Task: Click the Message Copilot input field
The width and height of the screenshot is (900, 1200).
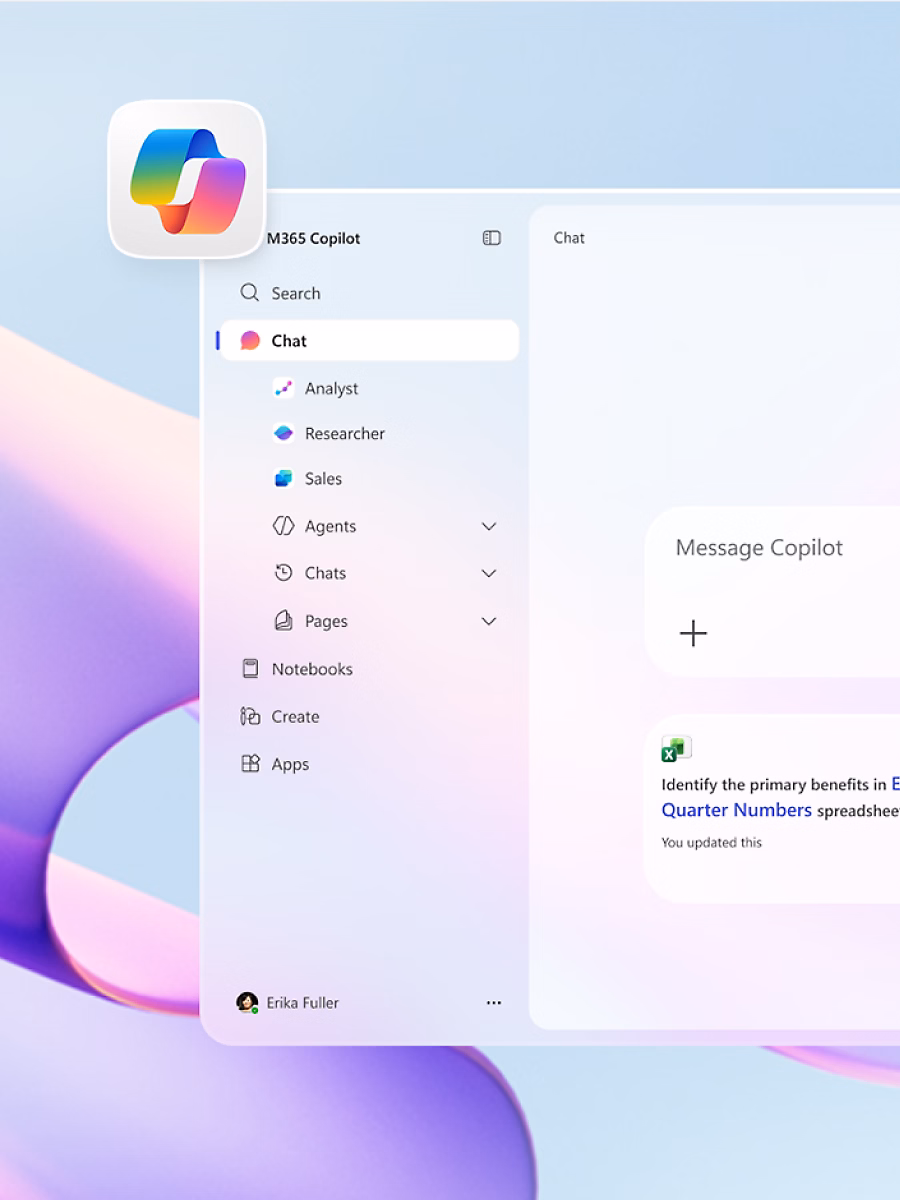Action: pos(773,591)
